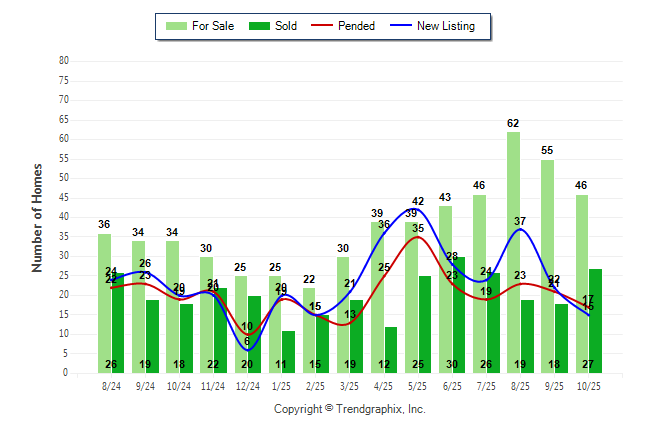Click the Copyright Trendgraphix, Inc. text
Viewport: 646px width, 434px height.
coord(350,409)
